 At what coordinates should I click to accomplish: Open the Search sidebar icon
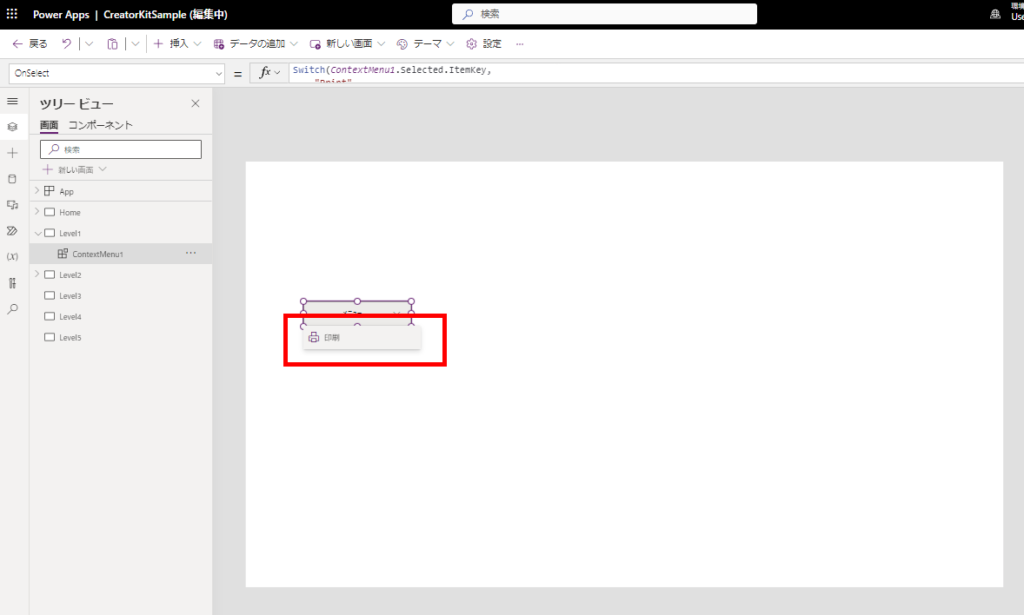tap(12, 309)
